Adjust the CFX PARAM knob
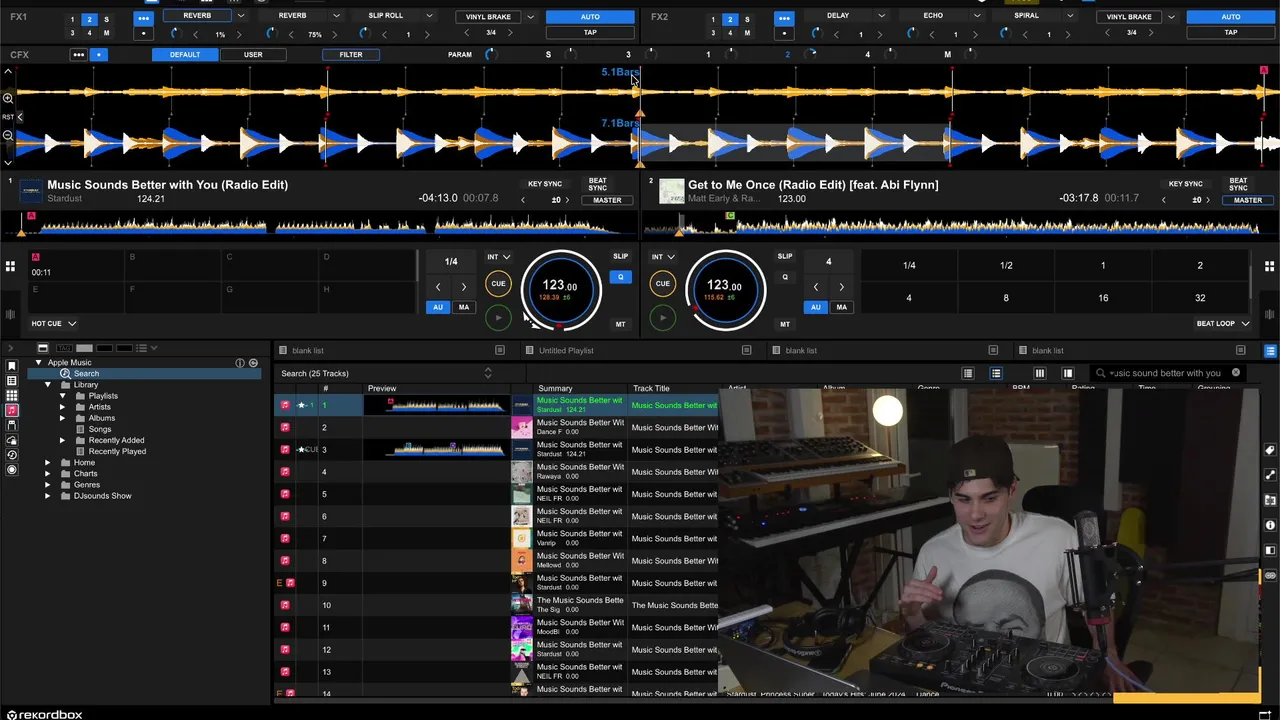The image size is (1280, 720). [490, 54]
